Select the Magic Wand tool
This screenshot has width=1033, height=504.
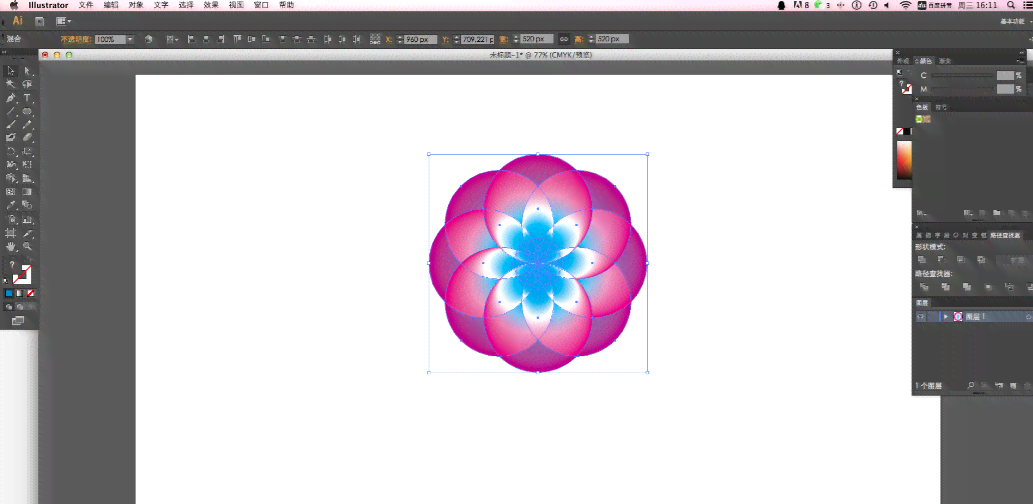click(x=11, y=84)
